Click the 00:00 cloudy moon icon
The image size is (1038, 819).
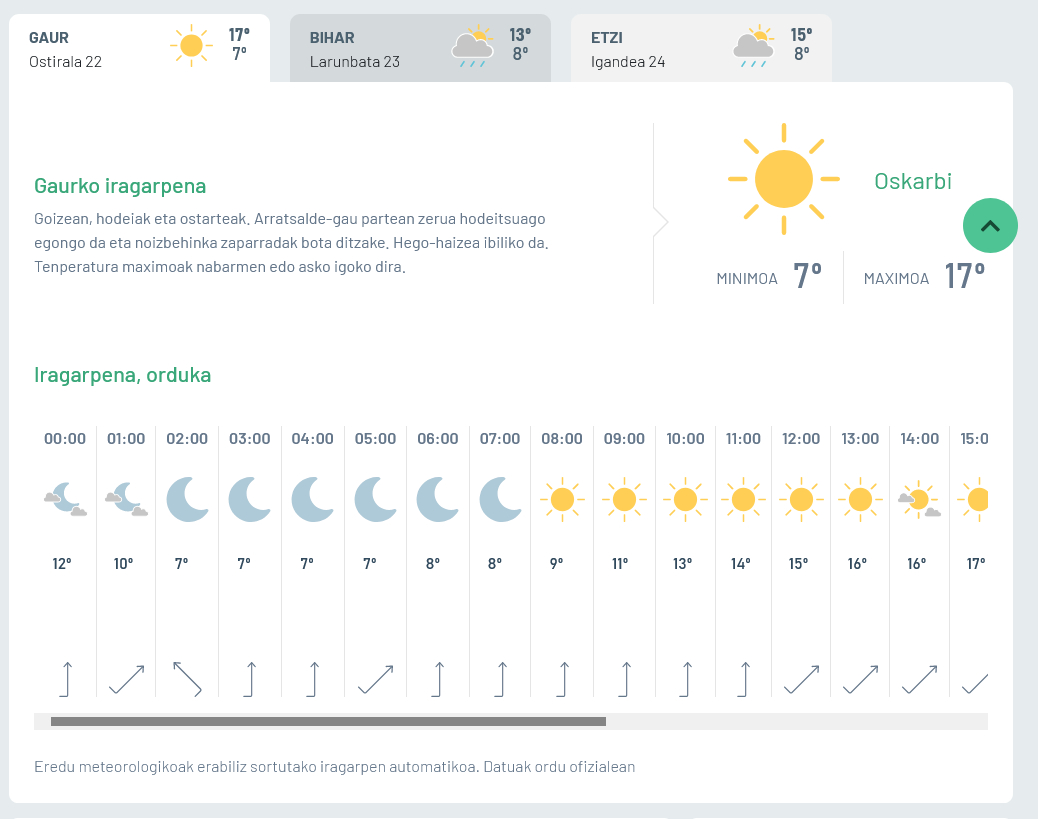[x=65, y=498]
